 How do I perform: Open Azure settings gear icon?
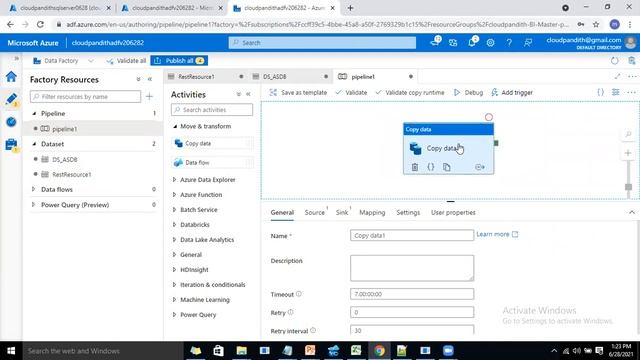tap(490, 42)
